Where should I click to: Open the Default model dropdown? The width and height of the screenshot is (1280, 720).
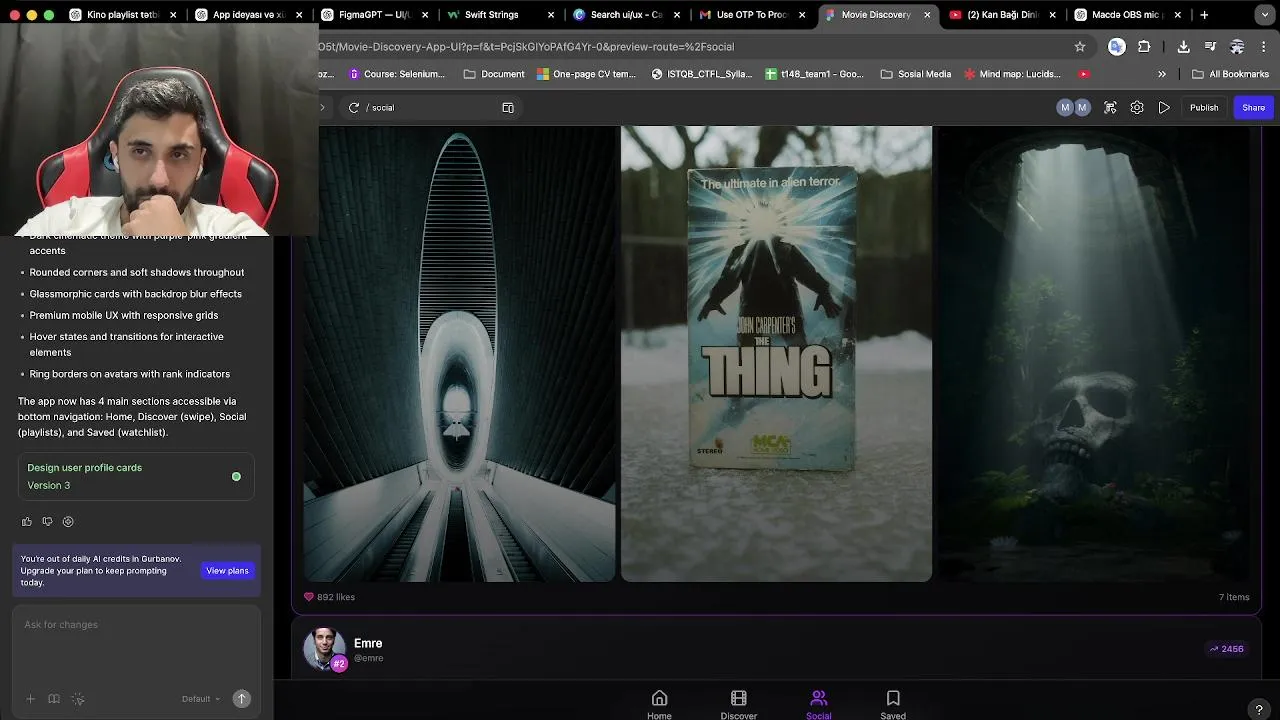point(200,699)
